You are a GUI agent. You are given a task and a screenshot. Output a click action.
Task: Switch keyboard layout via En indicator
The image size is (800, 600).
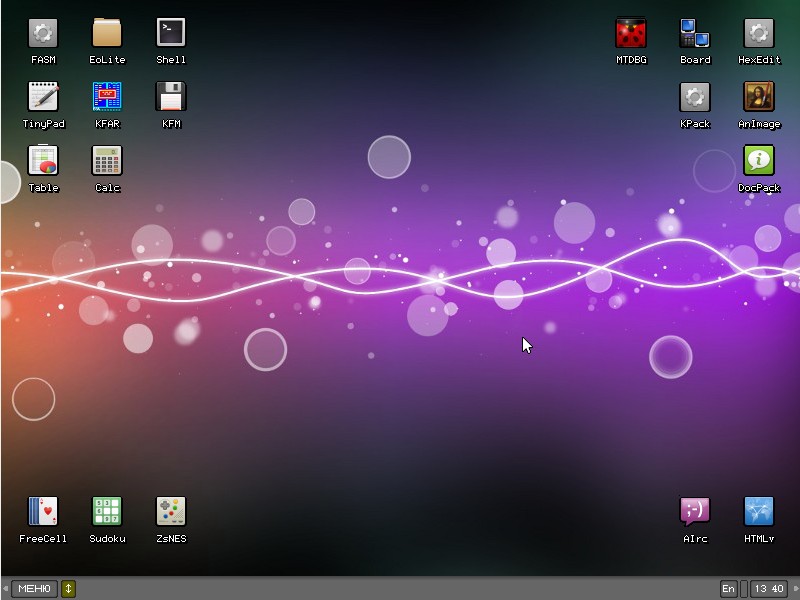728,589
